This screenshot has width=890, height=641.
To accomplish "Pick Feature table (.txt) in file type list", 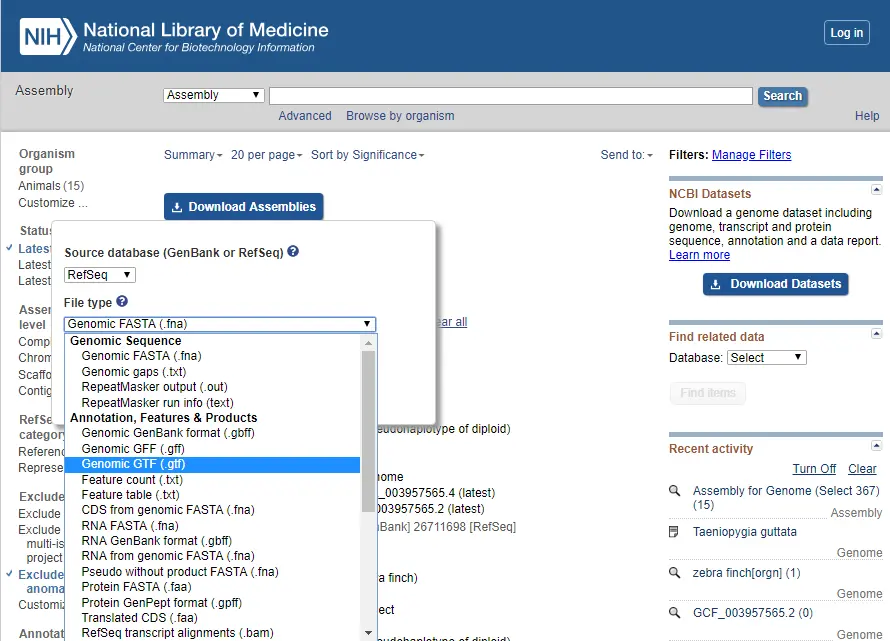I will click(130, 495).
